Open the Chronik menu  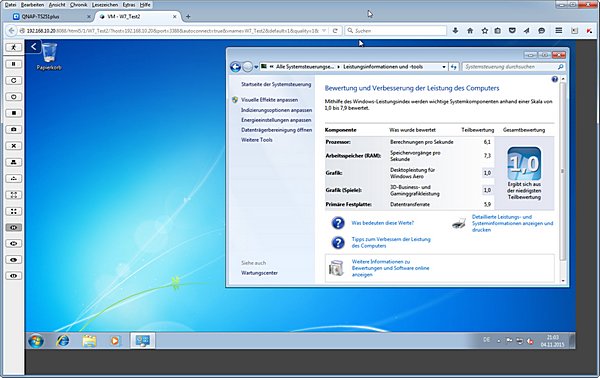pos(78,5)
